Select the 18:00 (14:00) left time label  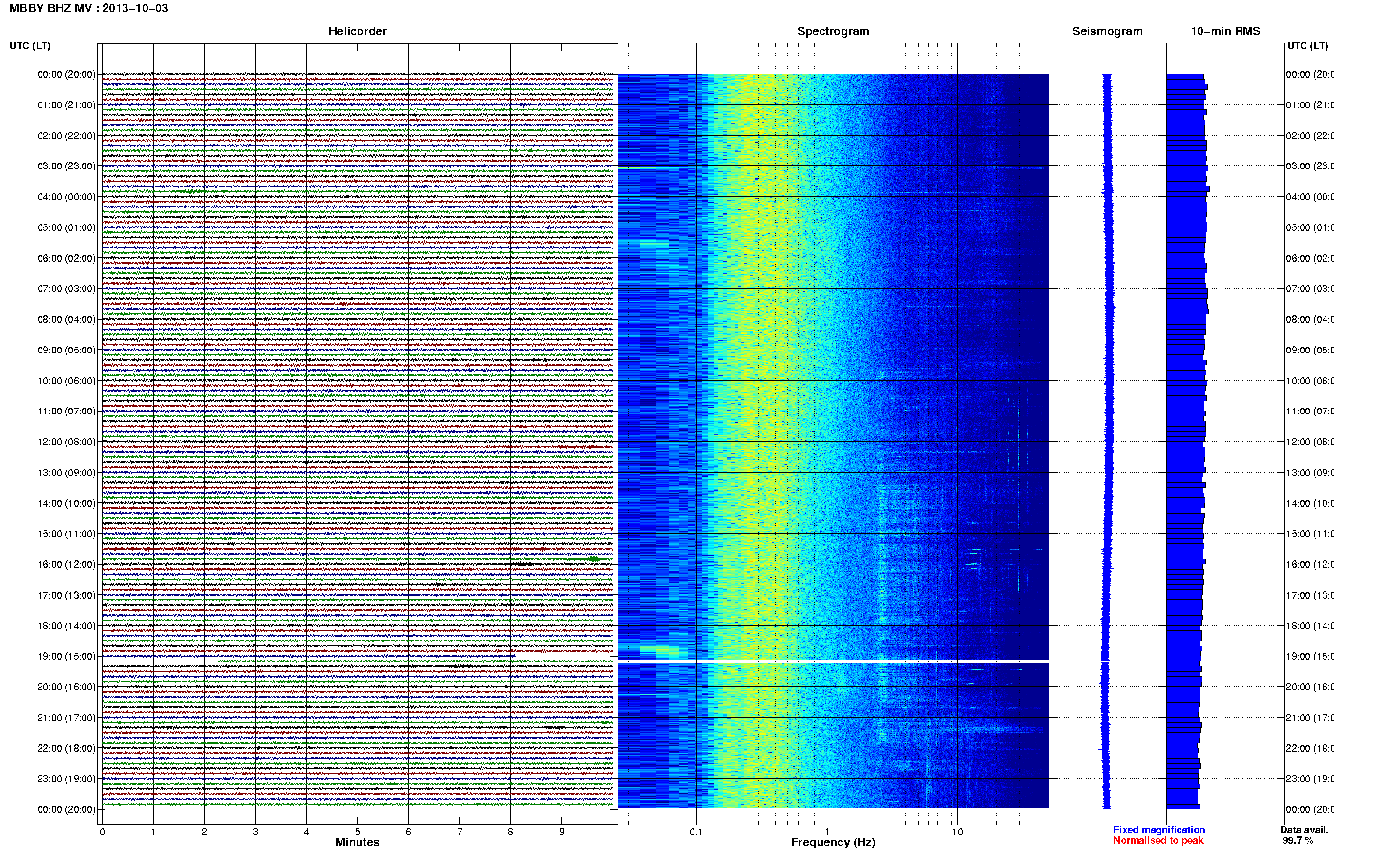tap(66, 626)
